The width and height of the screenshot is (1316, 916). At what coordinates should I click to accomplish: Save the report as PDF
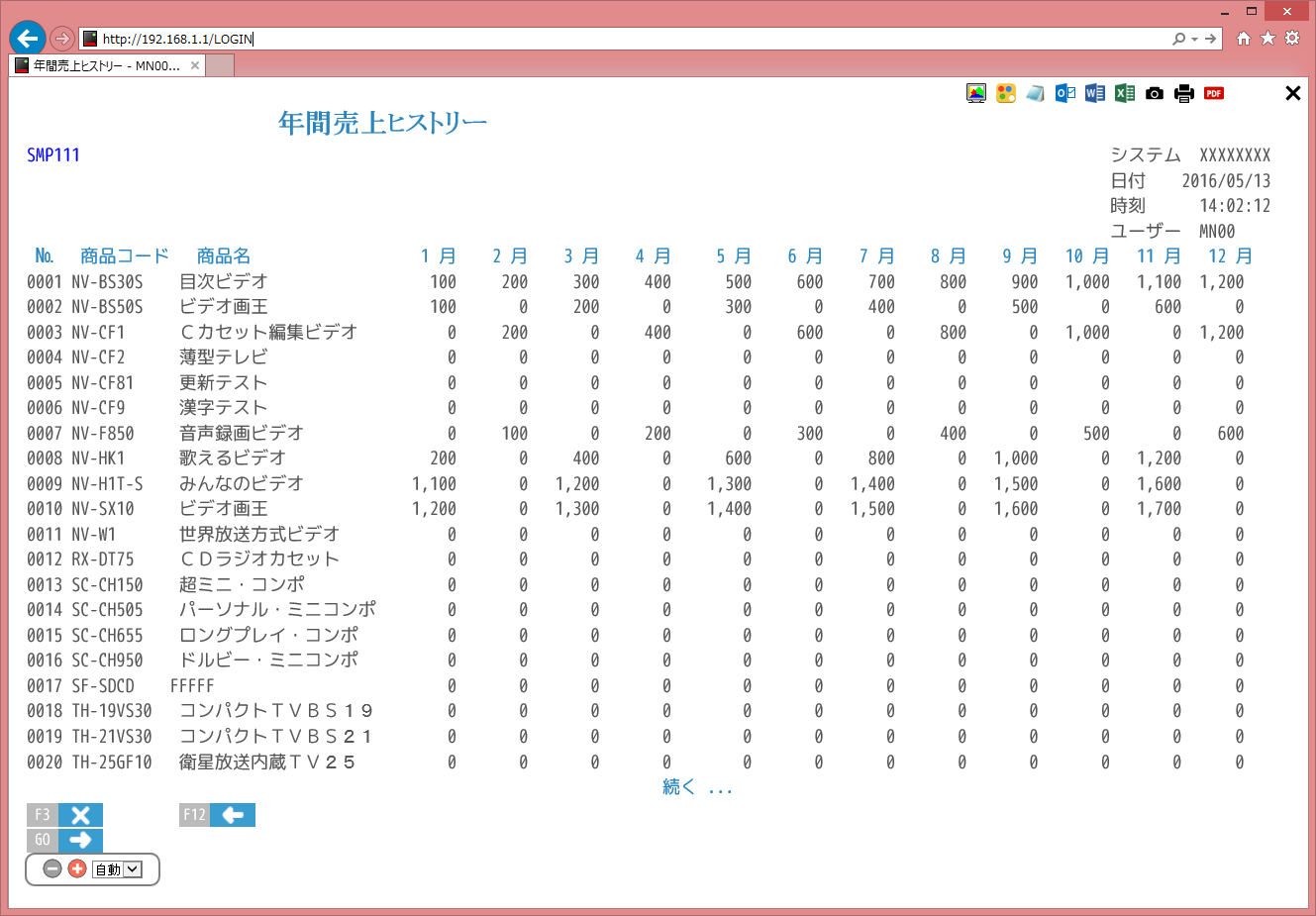click(x=1214, y=93)
